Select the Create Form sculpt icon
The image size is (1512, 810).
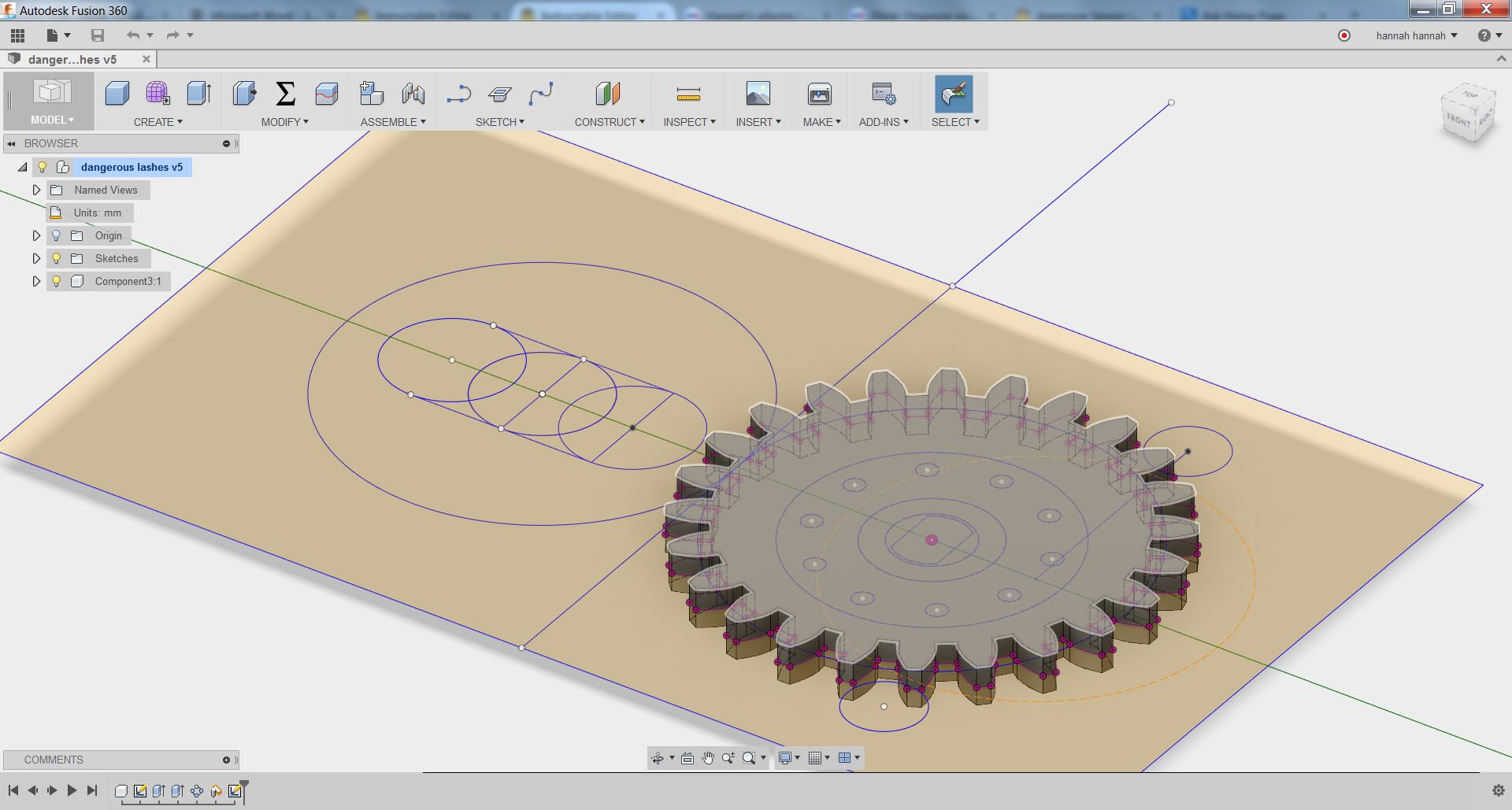tap(157, 94)
